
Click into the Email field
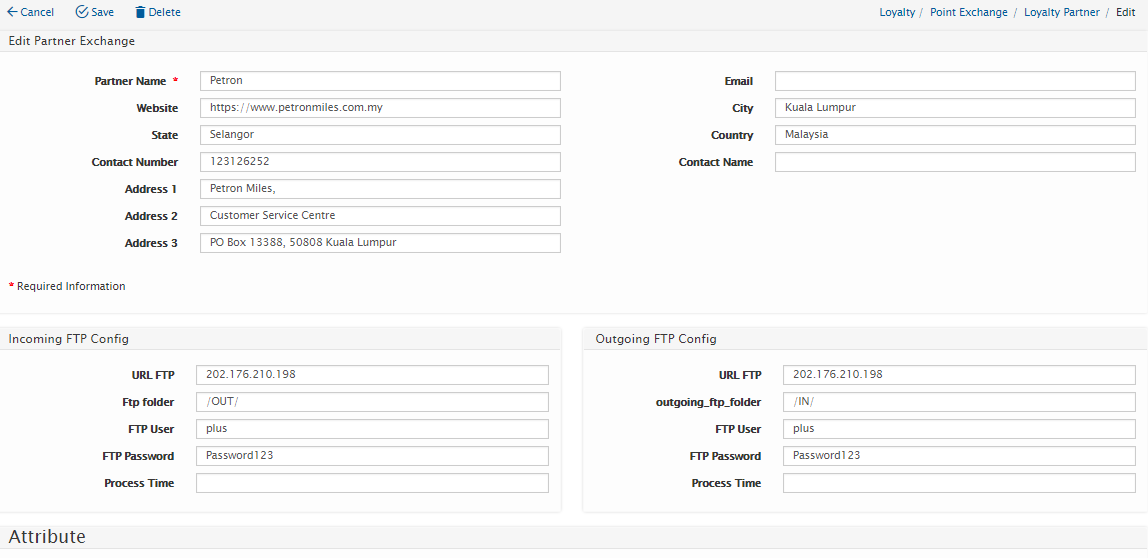[x=954, y=81]
